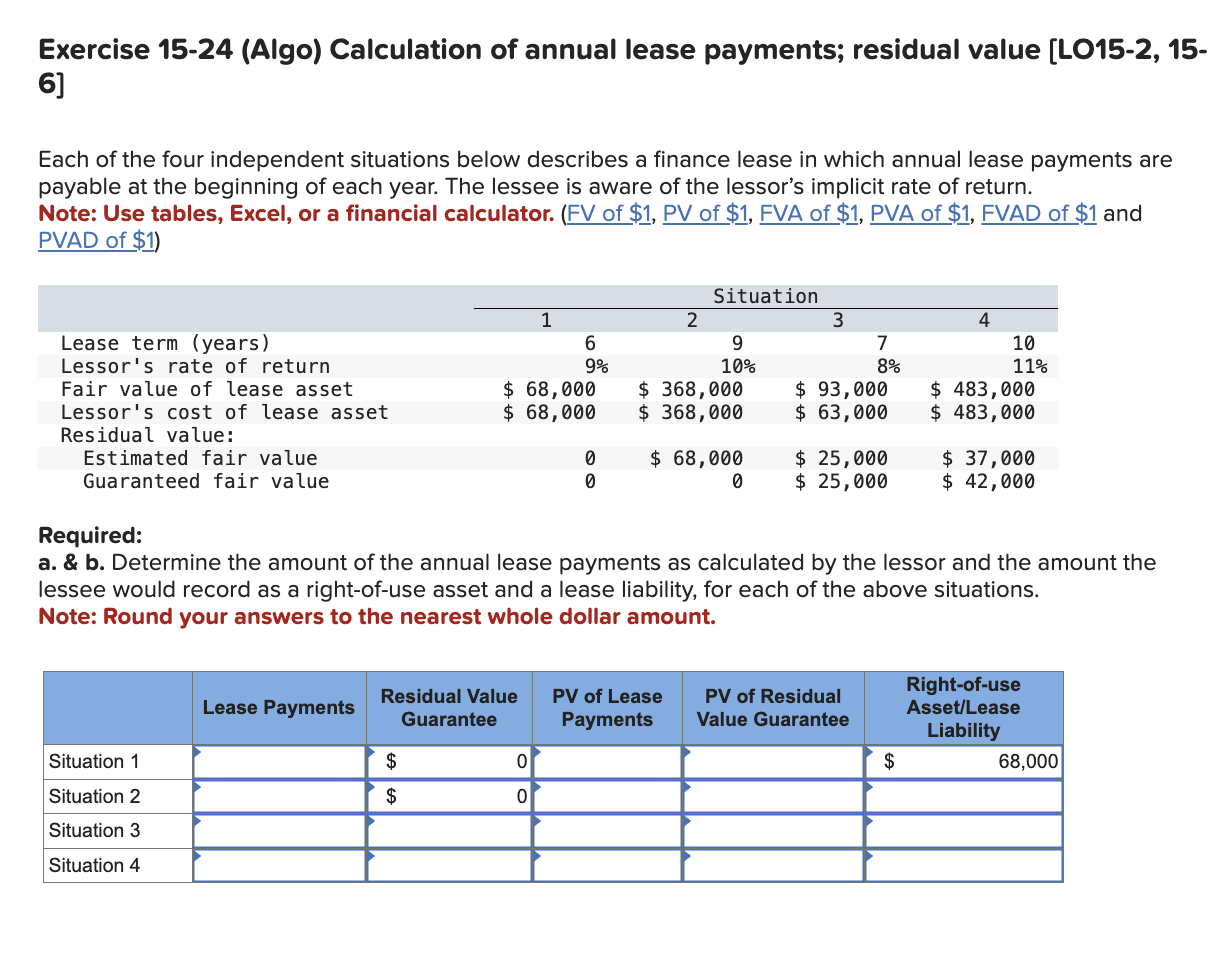Open the FVAD of $1 table link
Image resolution: width=1228 pixels, height=962 pixels.
coord(1038,213)
